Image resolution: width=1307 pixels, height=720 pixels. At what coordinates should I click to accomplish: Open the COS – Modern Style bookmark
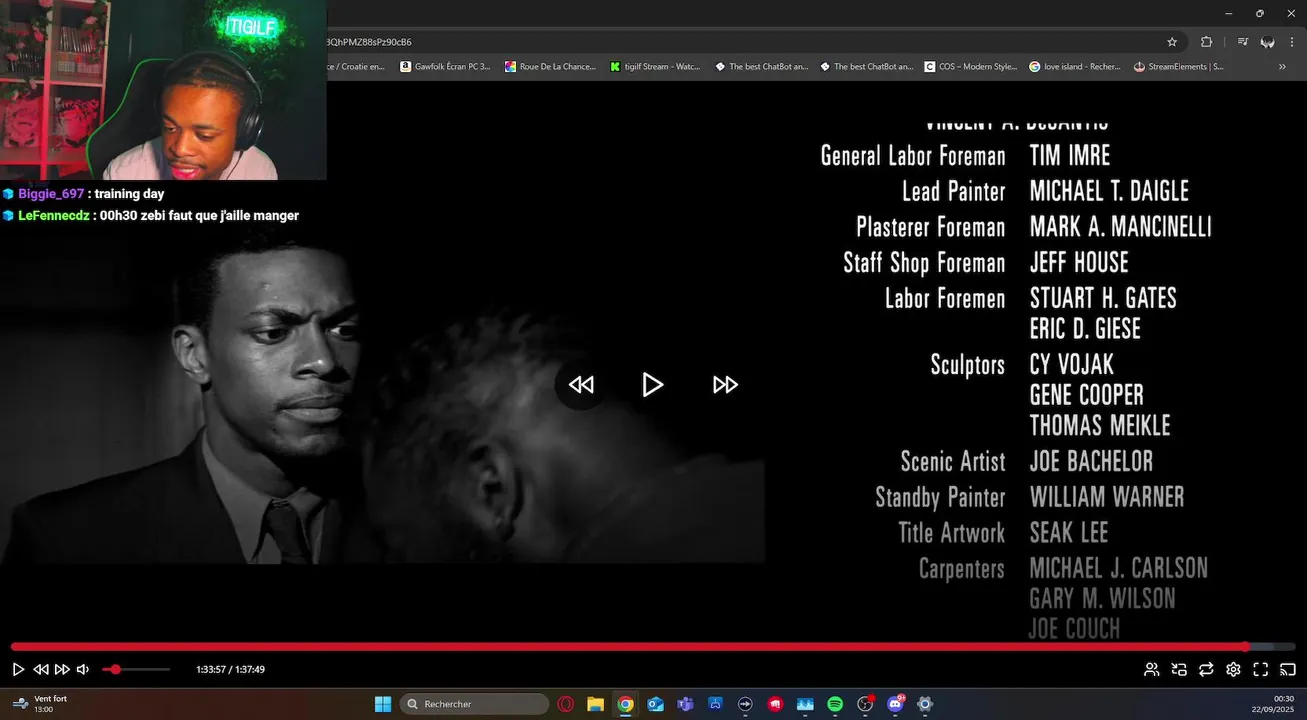(971, 67)
